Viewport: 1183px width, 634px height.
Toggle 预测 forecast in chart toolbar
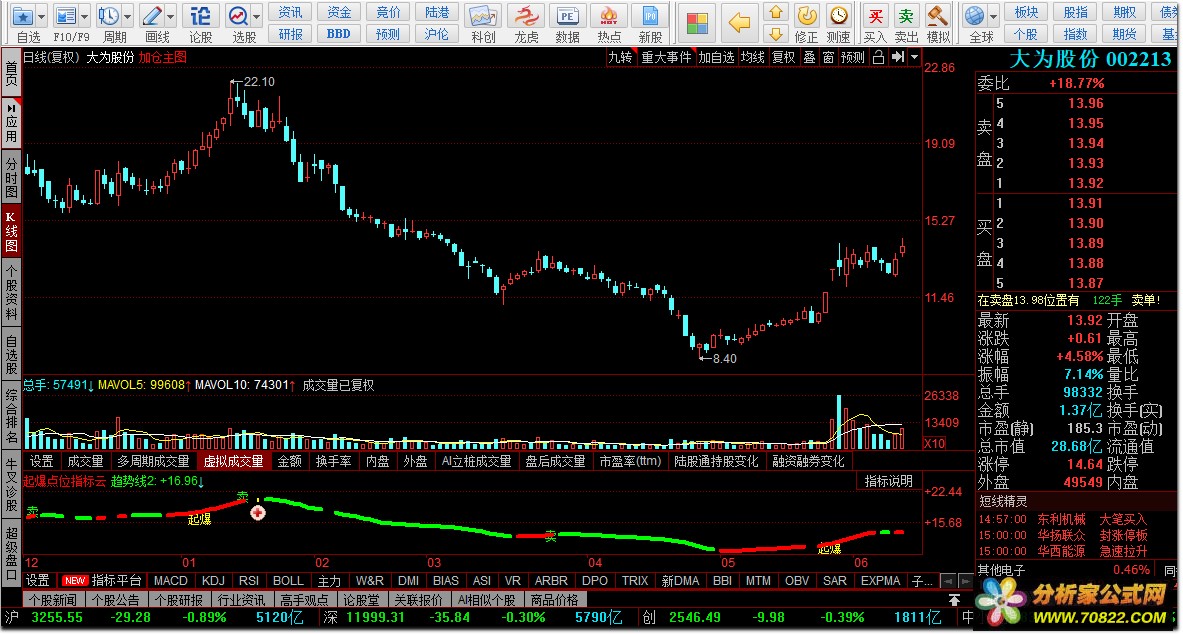coord(853,57)
